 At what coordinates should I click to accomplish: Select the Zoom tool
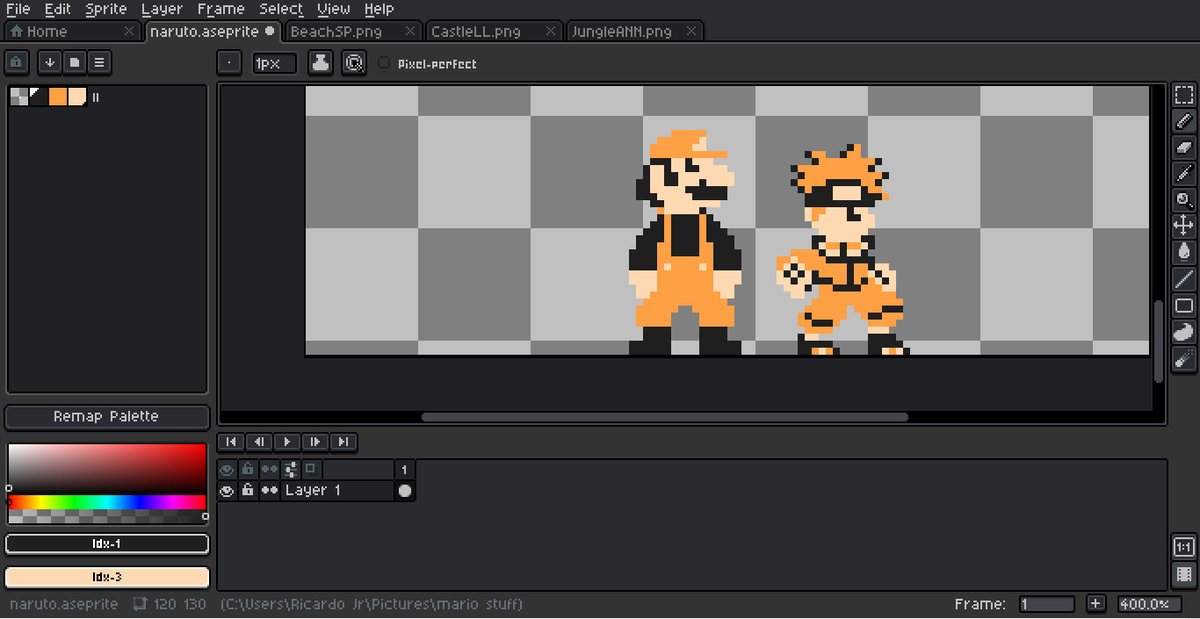point(1184,200)
